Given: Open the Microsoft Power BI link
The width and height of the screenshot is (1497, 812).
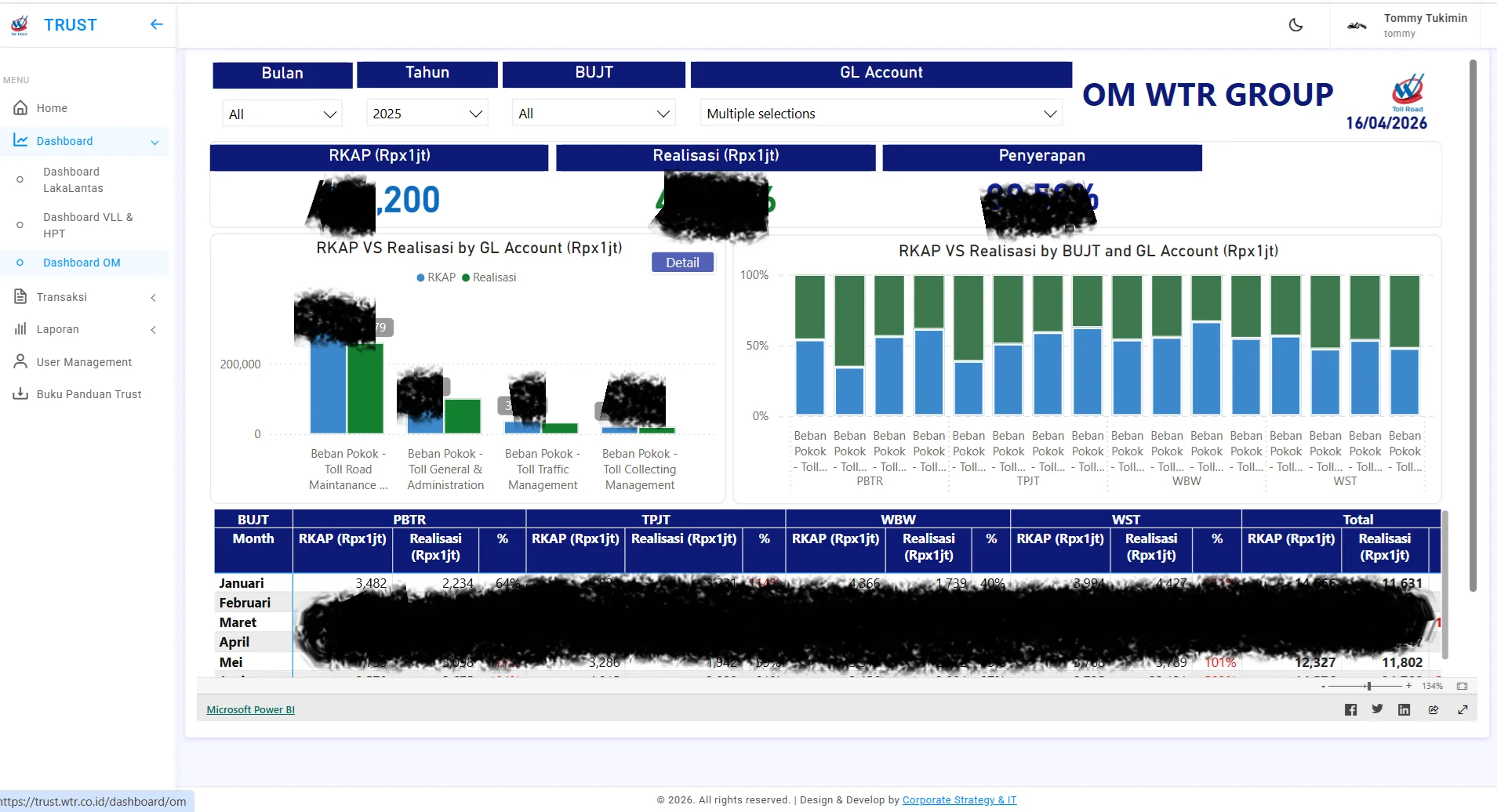Looking at the screenshot, I should (250, 709).
